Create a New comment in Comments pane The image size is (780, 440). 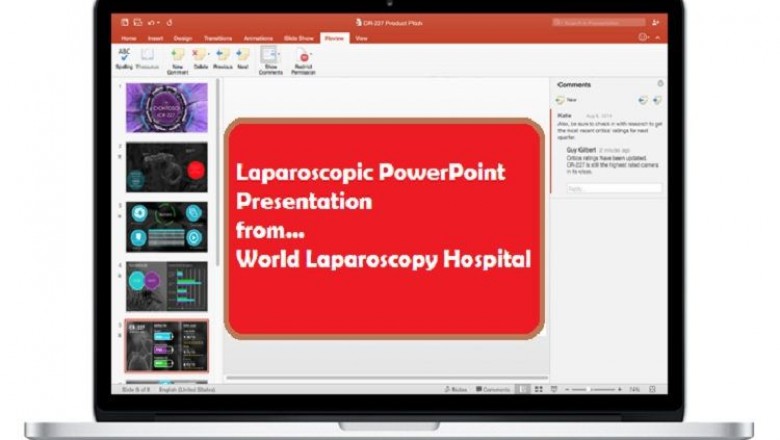[566, 100]
